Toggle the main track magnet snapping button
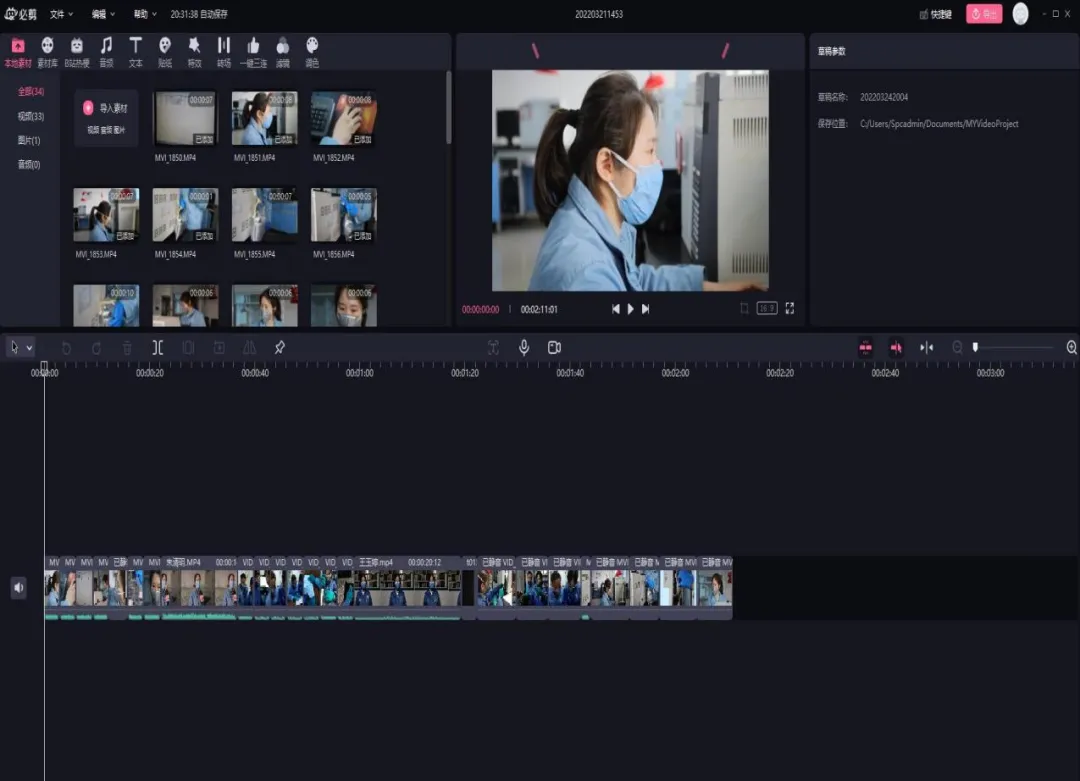This screenshot has height=781, width=1080. point(866,348)
